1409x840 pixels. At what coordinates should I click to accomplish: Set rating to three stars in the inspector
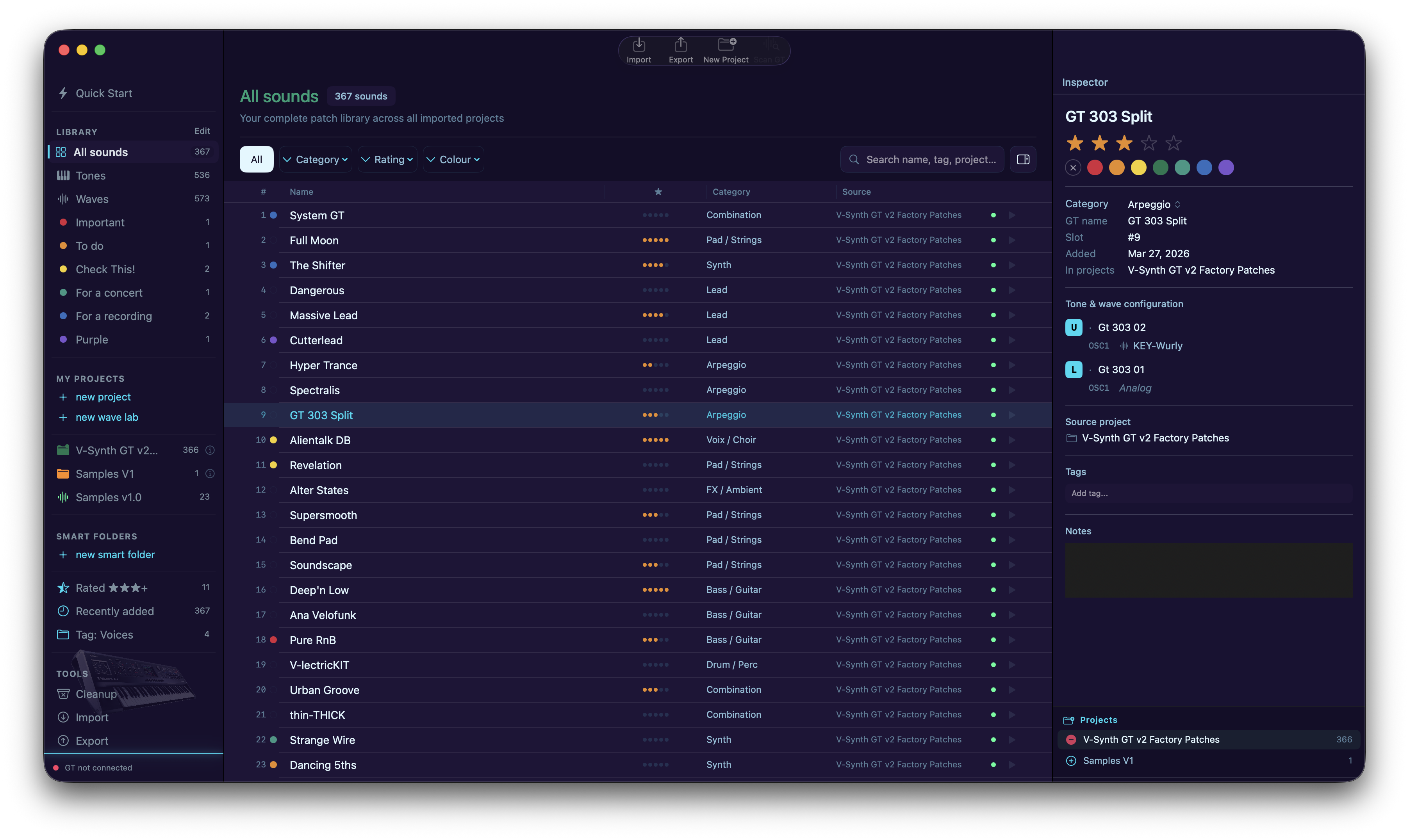[1124, 143]
